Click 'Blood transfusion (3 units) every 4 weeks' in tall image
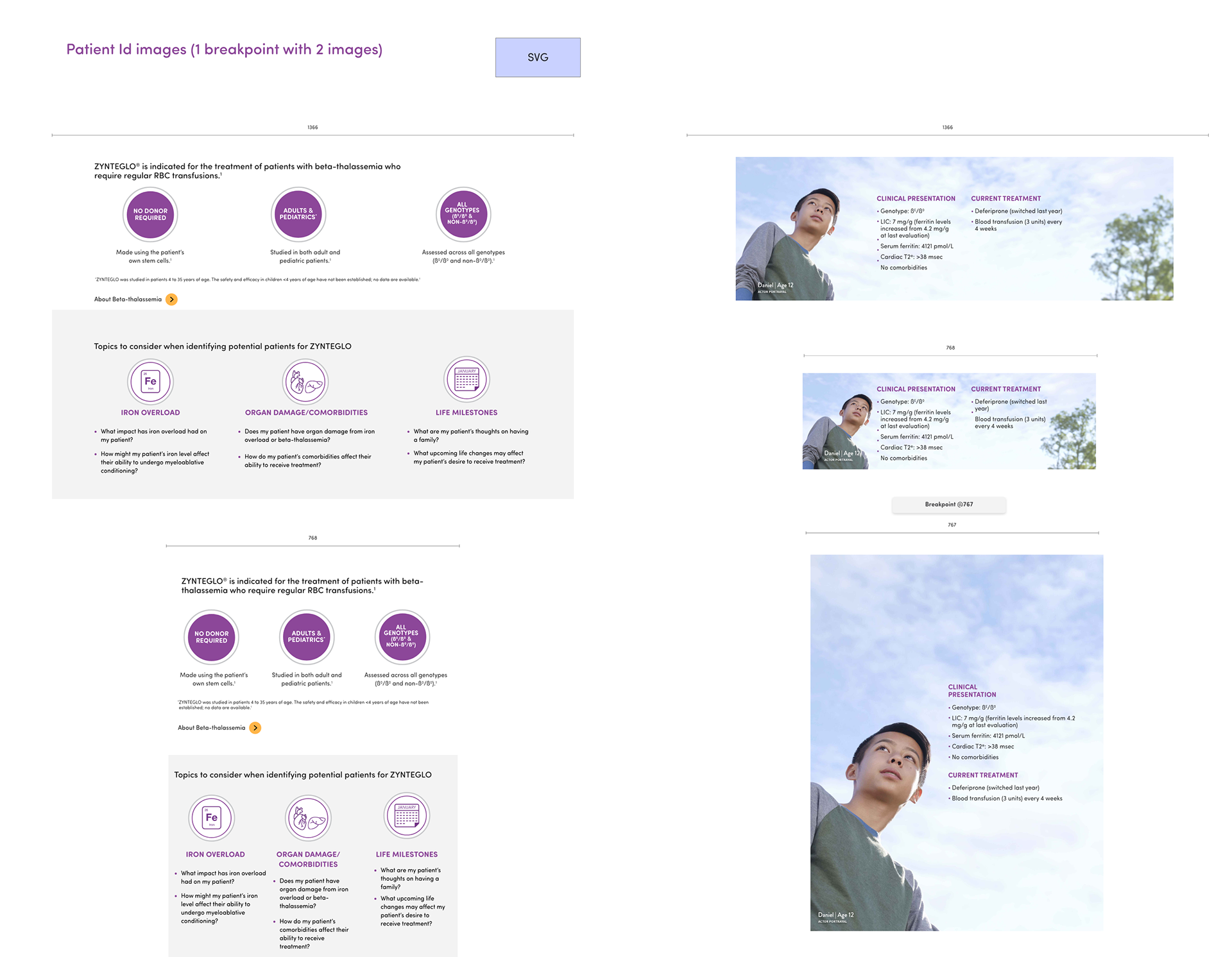 [1007, 799]
